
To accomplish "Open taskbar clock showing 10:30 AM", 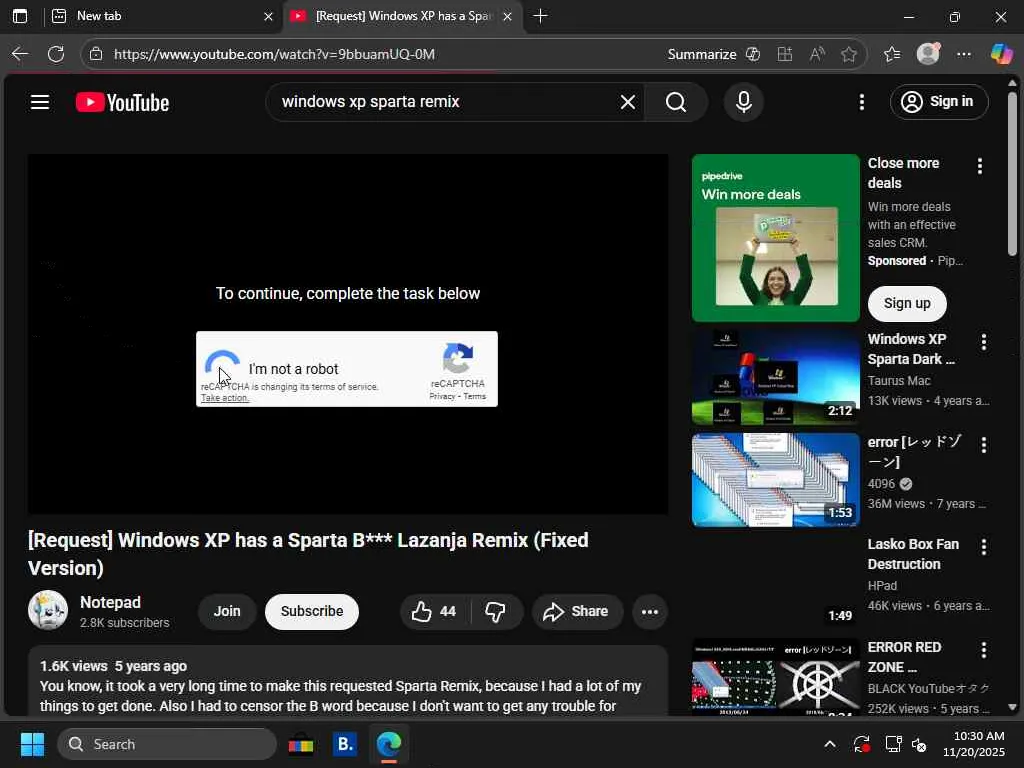I will tap(974, 744).
